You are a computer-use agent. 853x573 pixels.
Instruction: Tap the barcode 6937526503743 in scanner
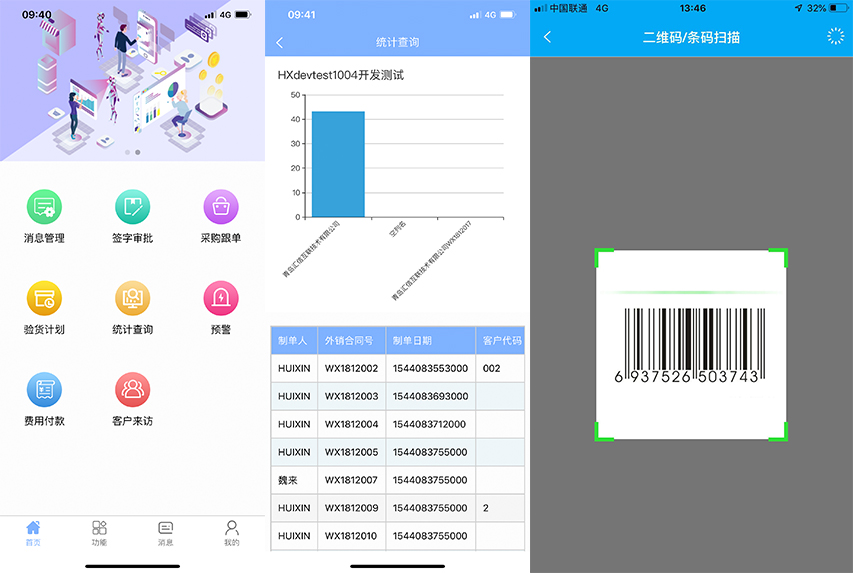pos(691,345)
